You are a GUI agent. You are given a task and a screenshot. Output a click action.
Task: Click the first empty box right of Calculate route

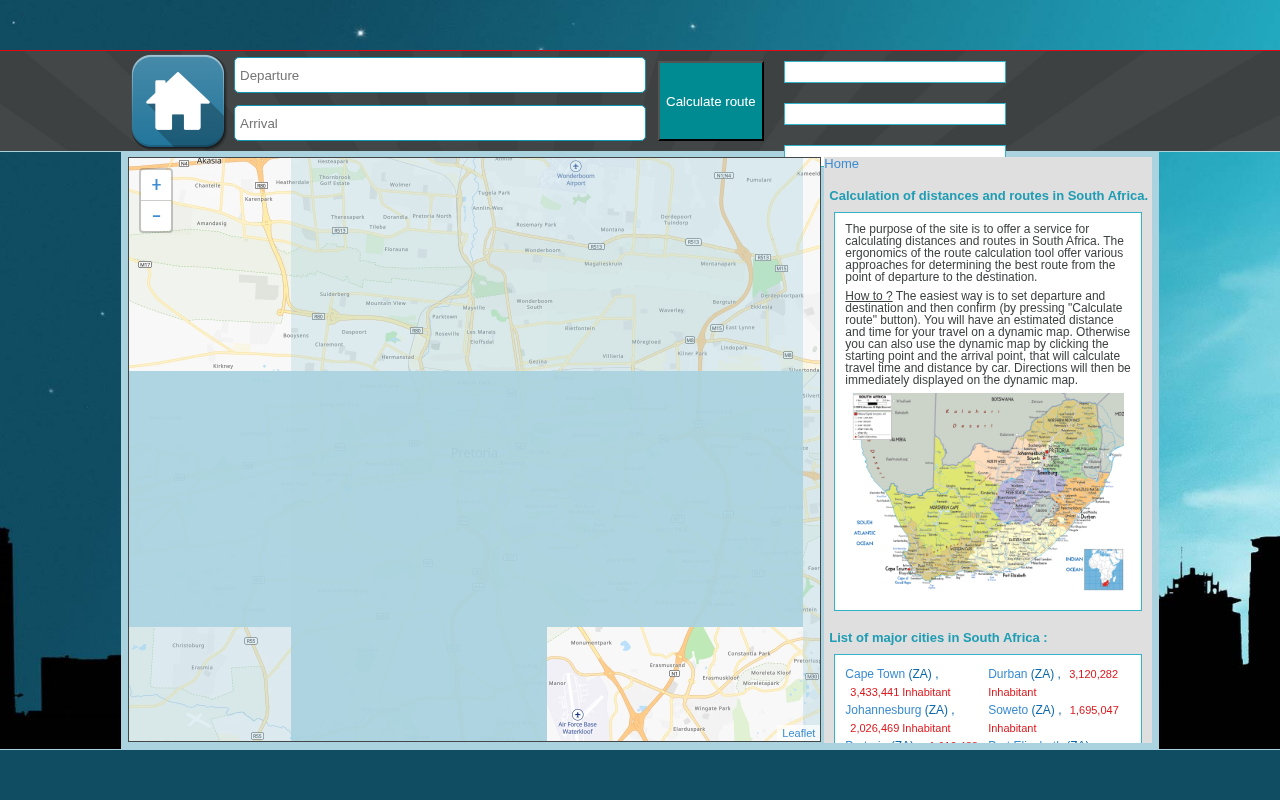point(895,72)
